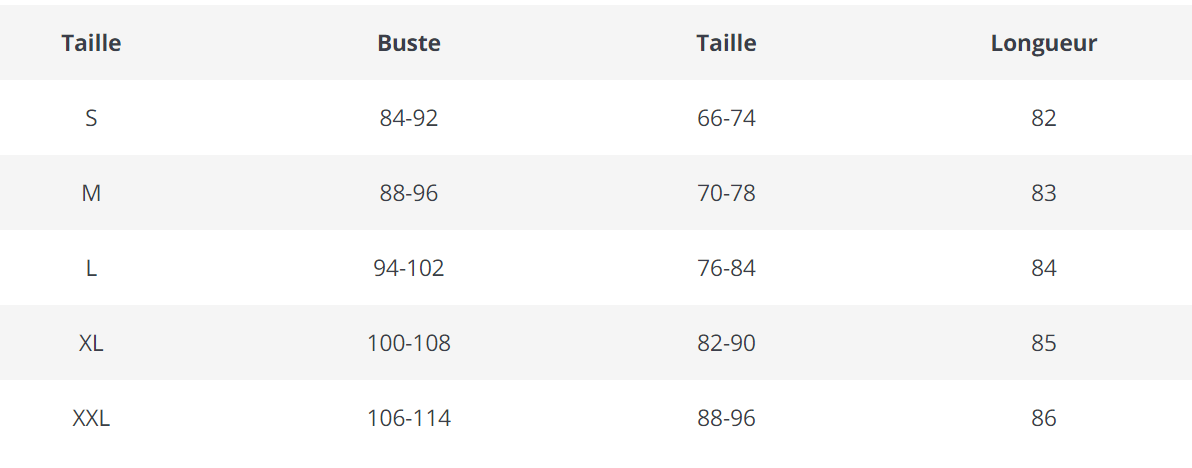
Task: Click the 66-74 waist value
Action: coord(726,119)
